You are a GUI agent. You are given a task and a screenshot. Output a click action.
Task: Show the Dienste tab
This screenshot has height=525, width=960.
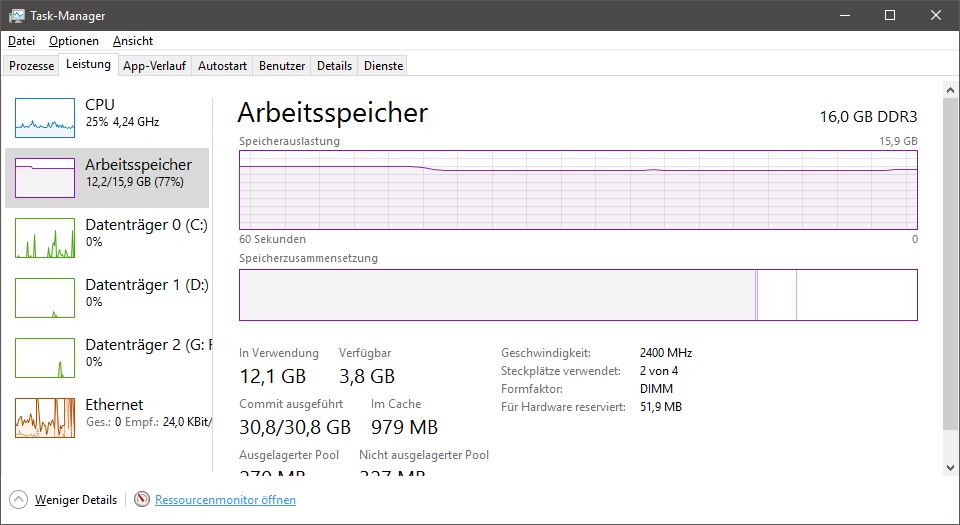pyautogui.click(x=384, y=66)
